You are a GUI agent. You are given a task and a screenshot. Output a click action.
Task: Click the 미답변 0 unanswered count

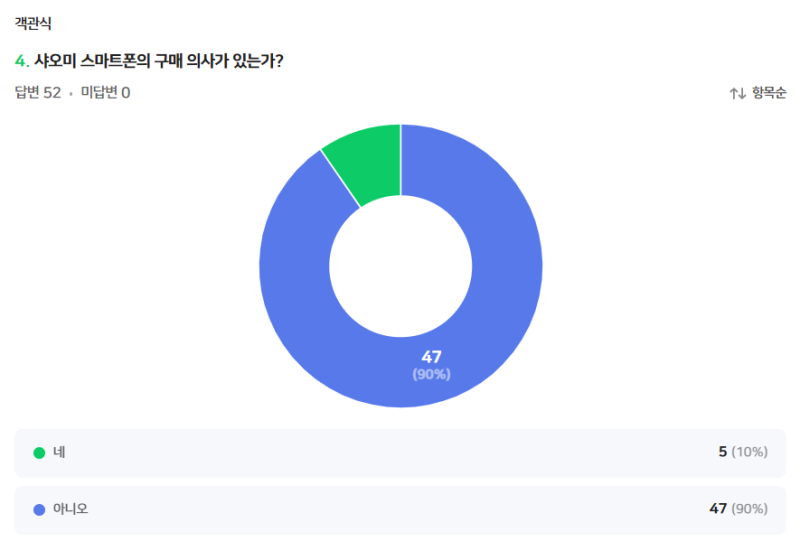point(106,93)
